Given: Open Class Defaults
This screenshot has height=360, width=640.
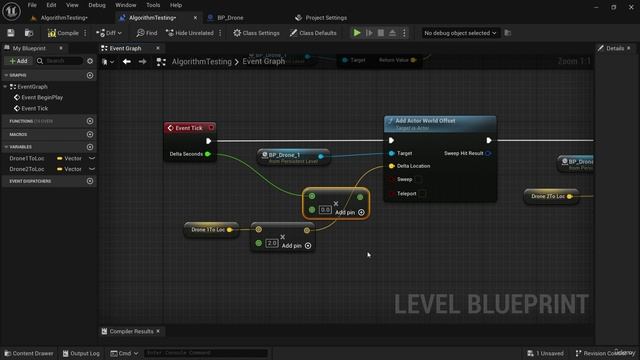Looking at the screenshot, I should 313,33.
